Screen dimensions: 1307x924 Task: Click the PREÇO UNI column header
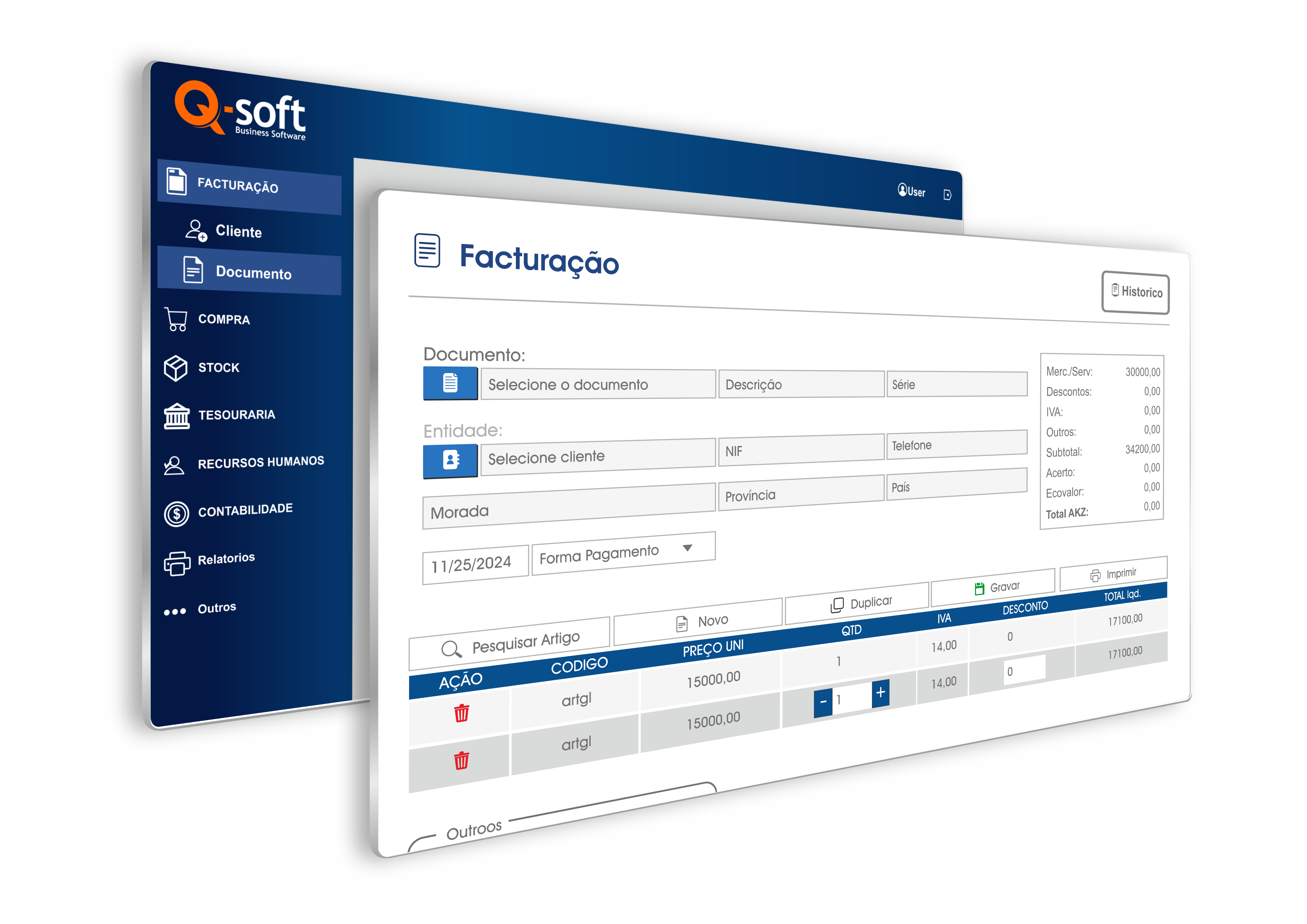point(713,648)
